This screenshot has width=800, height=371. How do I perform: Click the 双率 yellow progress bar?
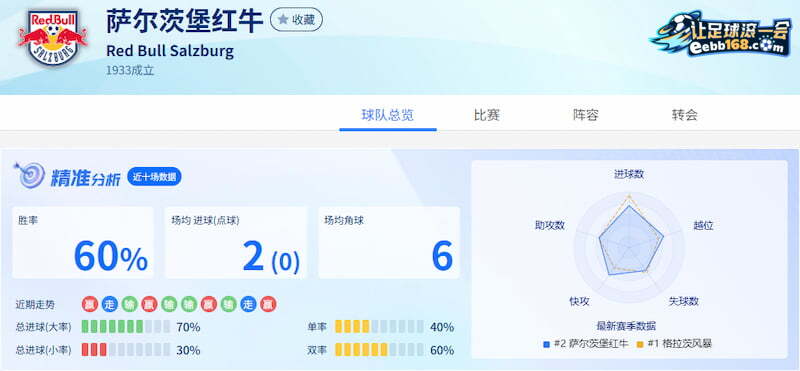(x=379, y=350)
